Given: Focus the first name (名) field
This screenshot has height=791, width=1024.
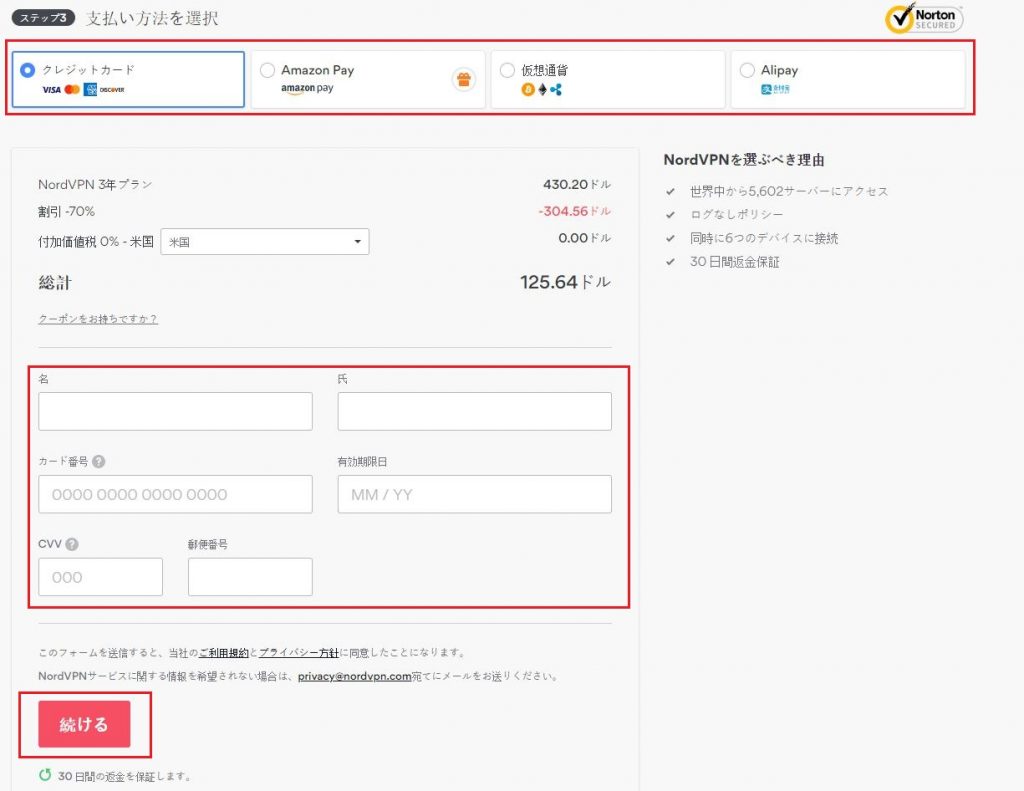Looking at the screenshot, I should (x=175, y=412).
